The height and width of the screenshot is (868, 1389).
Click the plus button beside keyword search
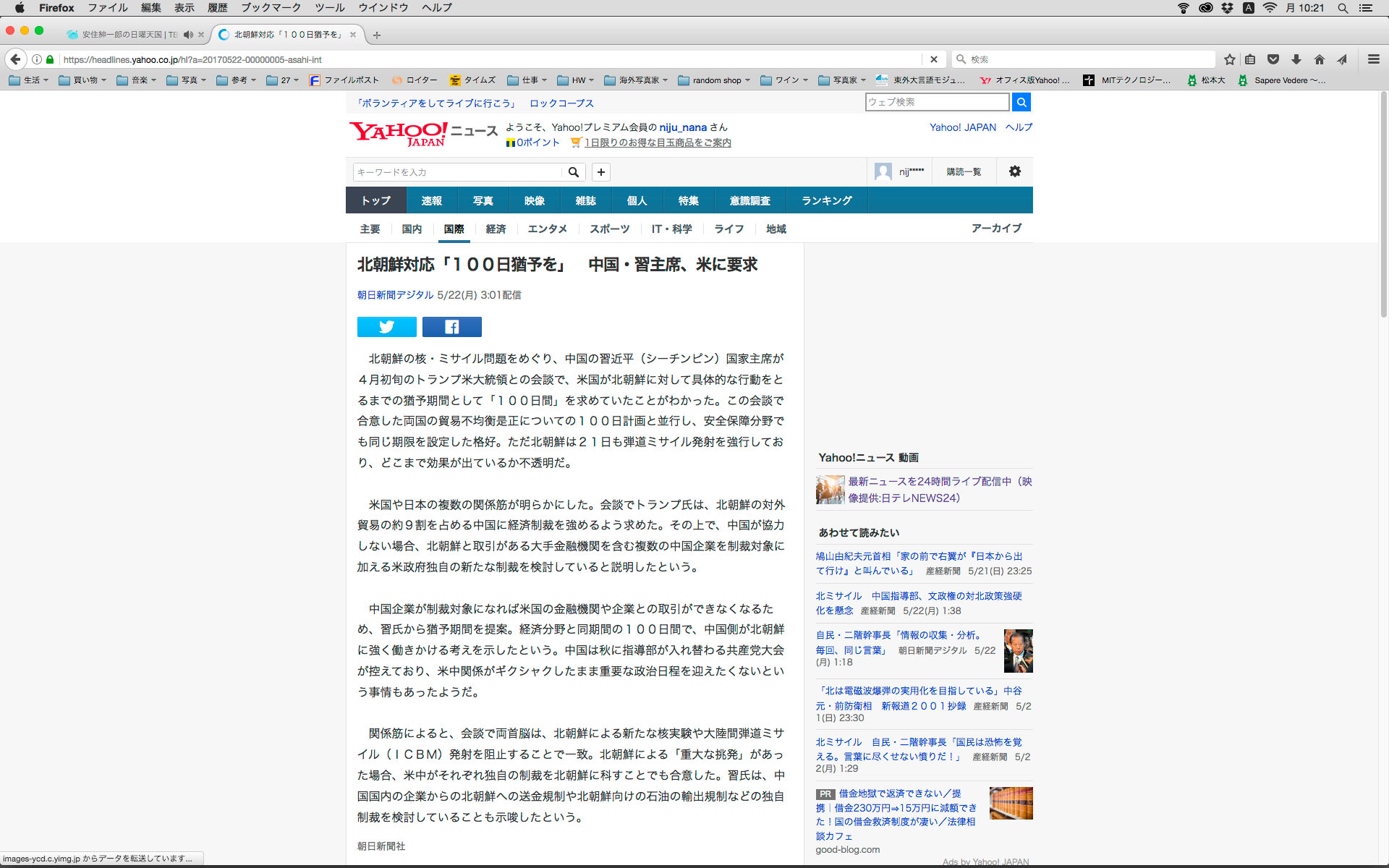point(600,172)
